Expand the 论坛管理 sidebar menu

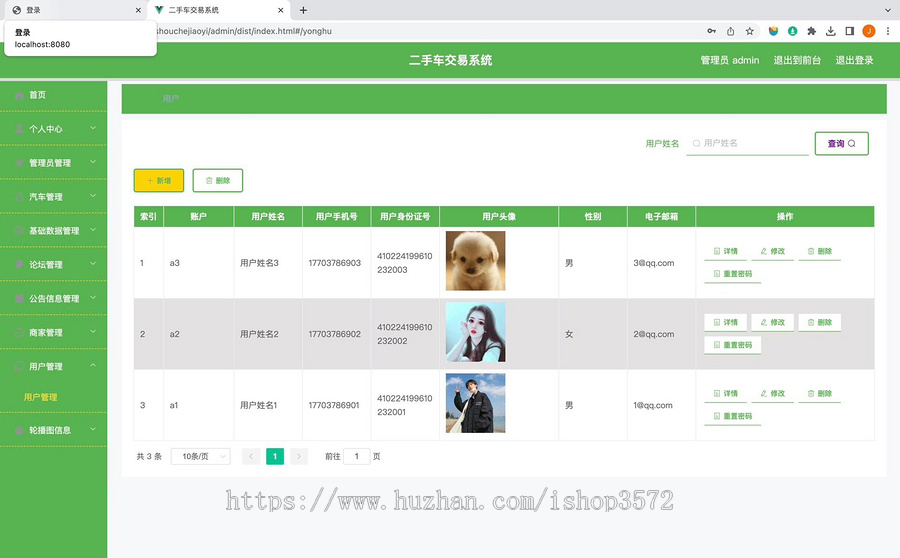(53, 264)
